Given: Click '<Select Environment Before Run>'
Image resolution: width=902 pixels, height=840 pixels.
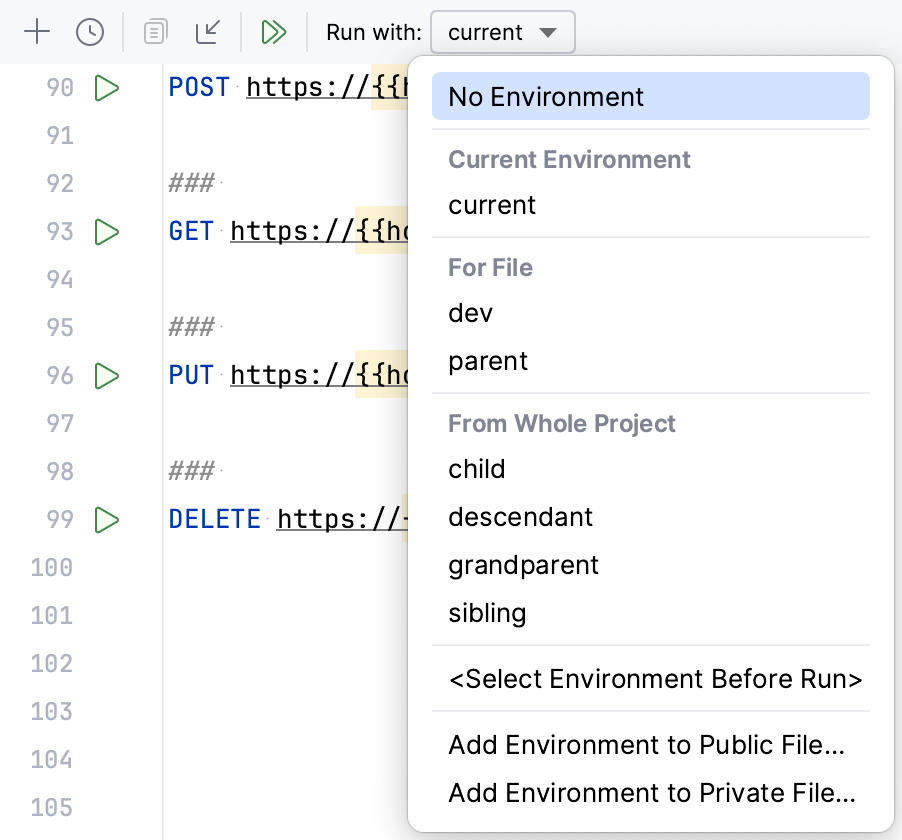Looking at the screenshot, I should [x=654, y=679].
